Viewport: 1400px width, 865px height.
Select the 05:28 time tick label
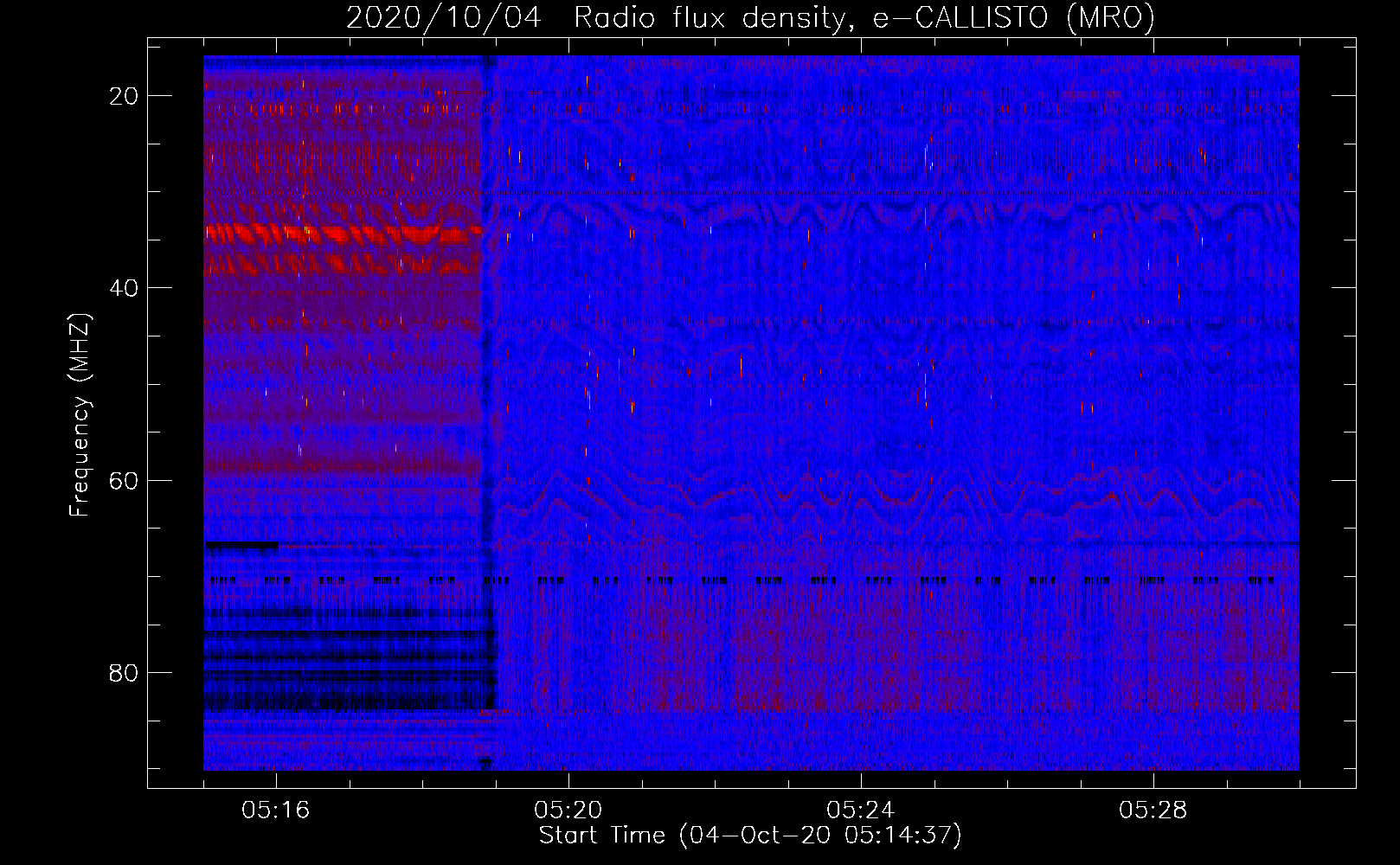(1153, 811)
